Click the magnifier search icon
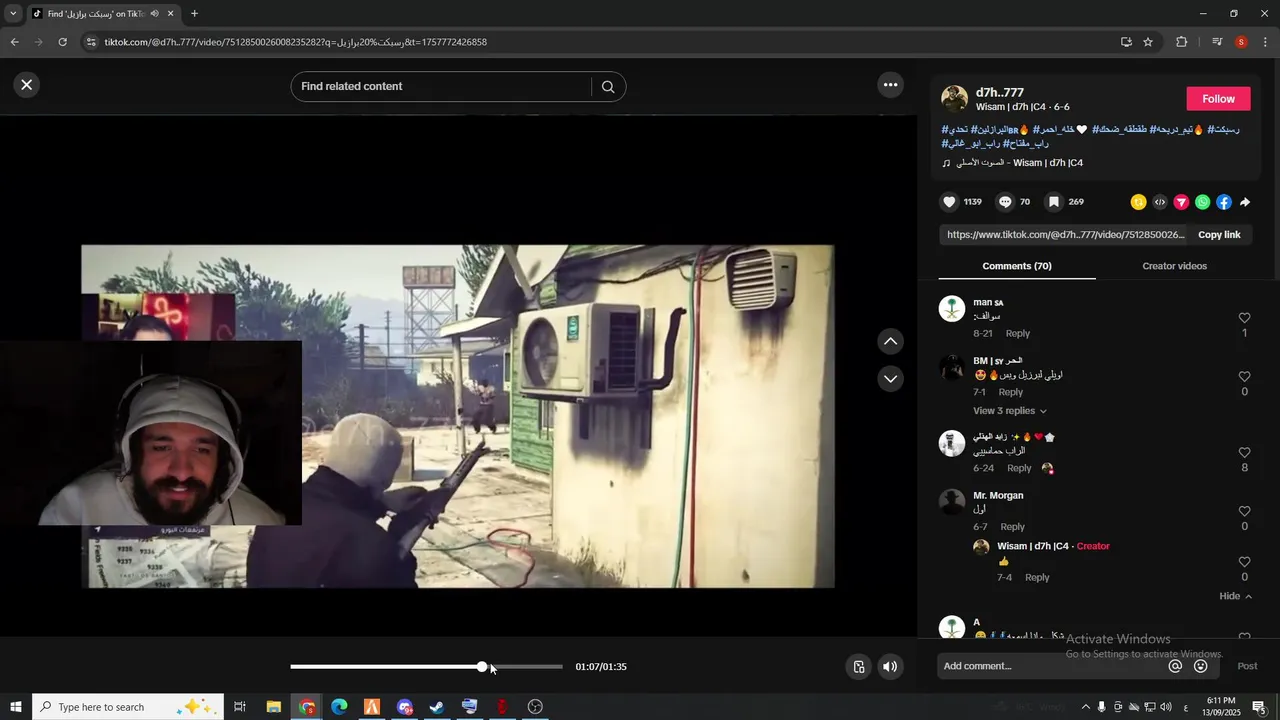Viewport: 1280px width, 720px height. [608, 86]
